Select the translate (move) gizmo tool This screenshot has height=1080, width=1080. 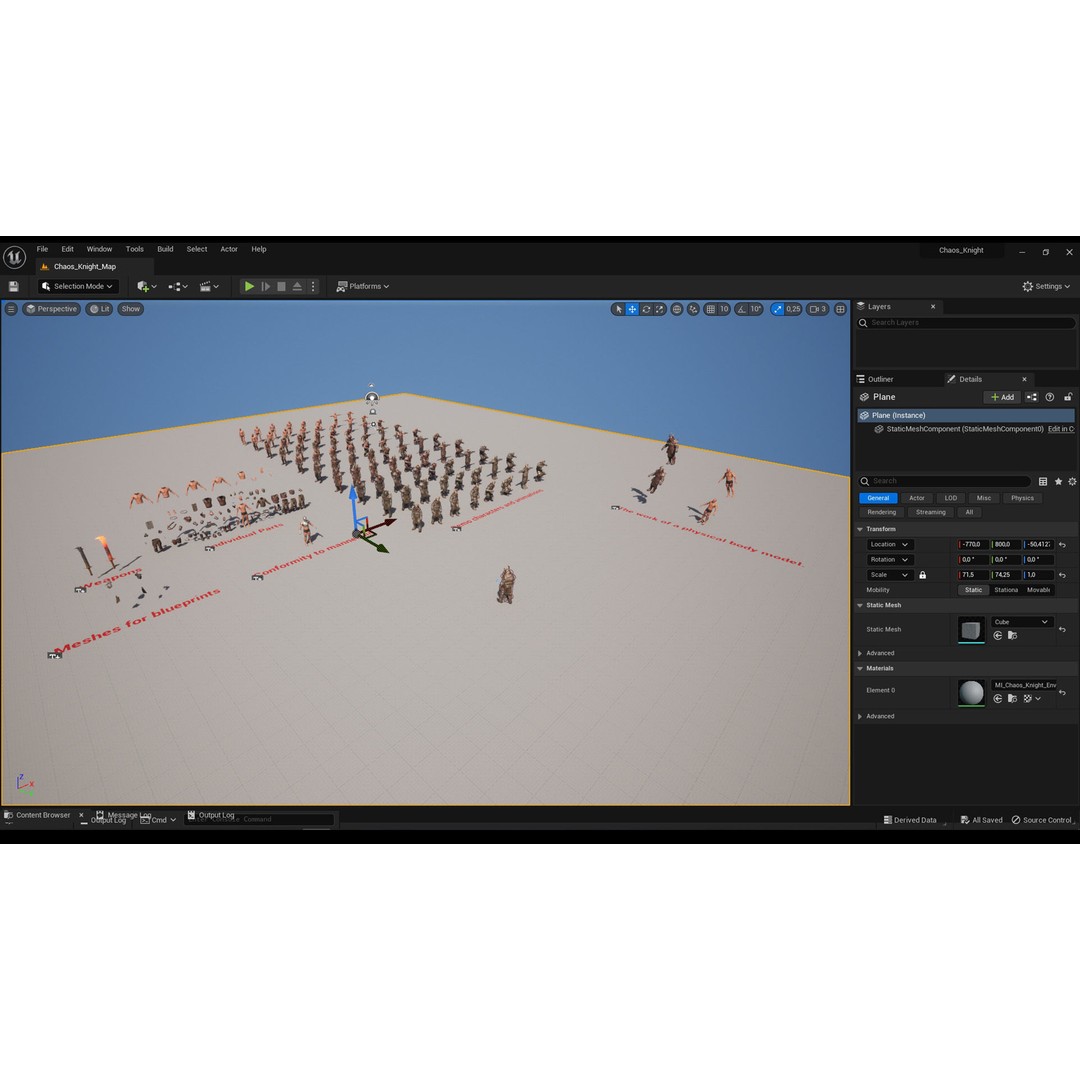[632, 309]
